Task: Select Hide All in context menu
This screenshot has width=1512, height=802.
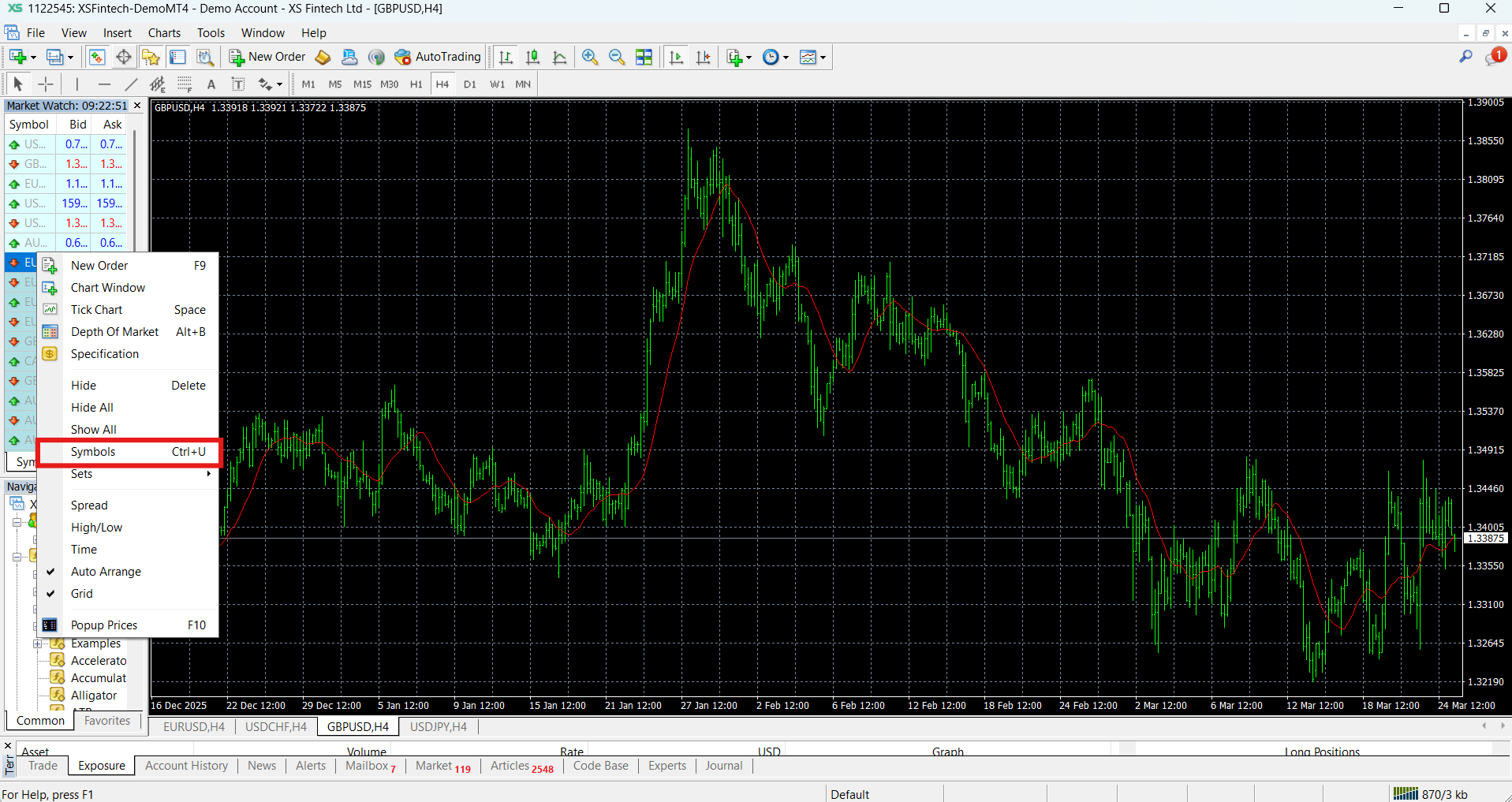Action: [x=128, y=408]
